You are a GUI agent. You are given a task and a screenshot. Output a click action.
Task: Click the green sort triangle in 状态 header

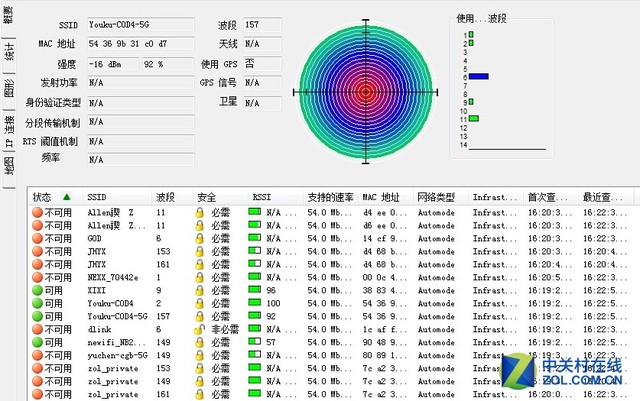pos(67,197)
